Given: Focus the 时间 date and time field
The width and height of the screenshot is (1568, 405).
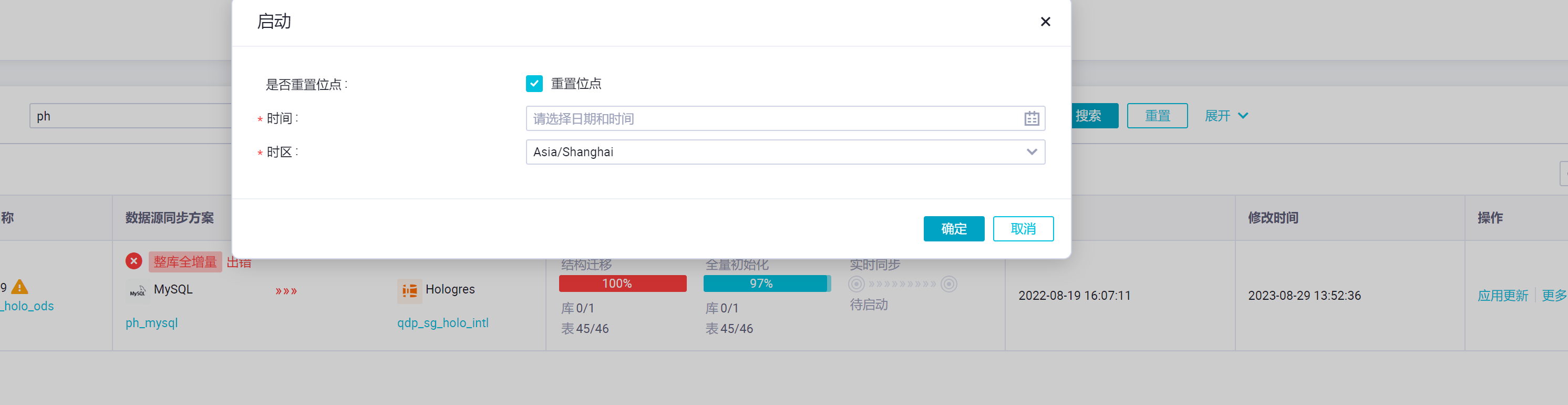Looking at the screenshot, I should click(x=773, y=119).
